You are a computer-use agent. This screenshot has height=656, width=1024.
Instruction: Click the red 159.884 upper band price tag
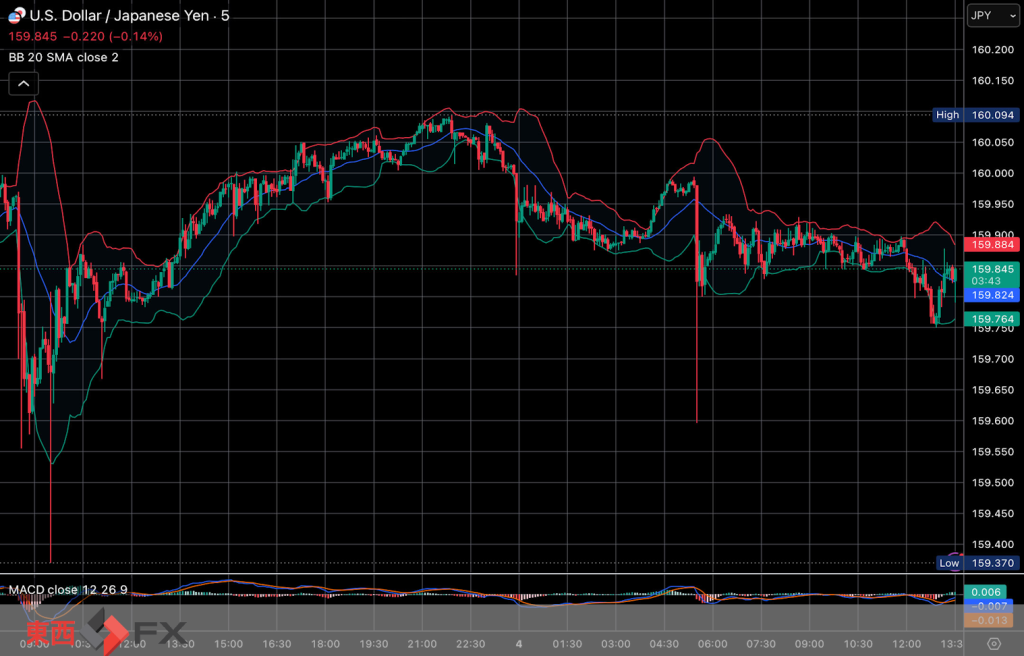click(992, 244)
